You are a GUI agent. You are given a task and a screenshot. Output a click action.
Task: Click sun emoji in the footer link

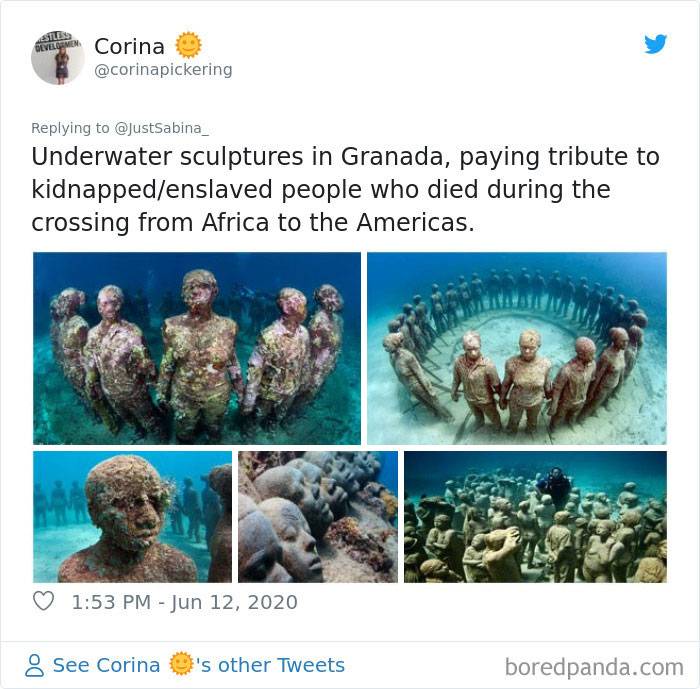181,664
